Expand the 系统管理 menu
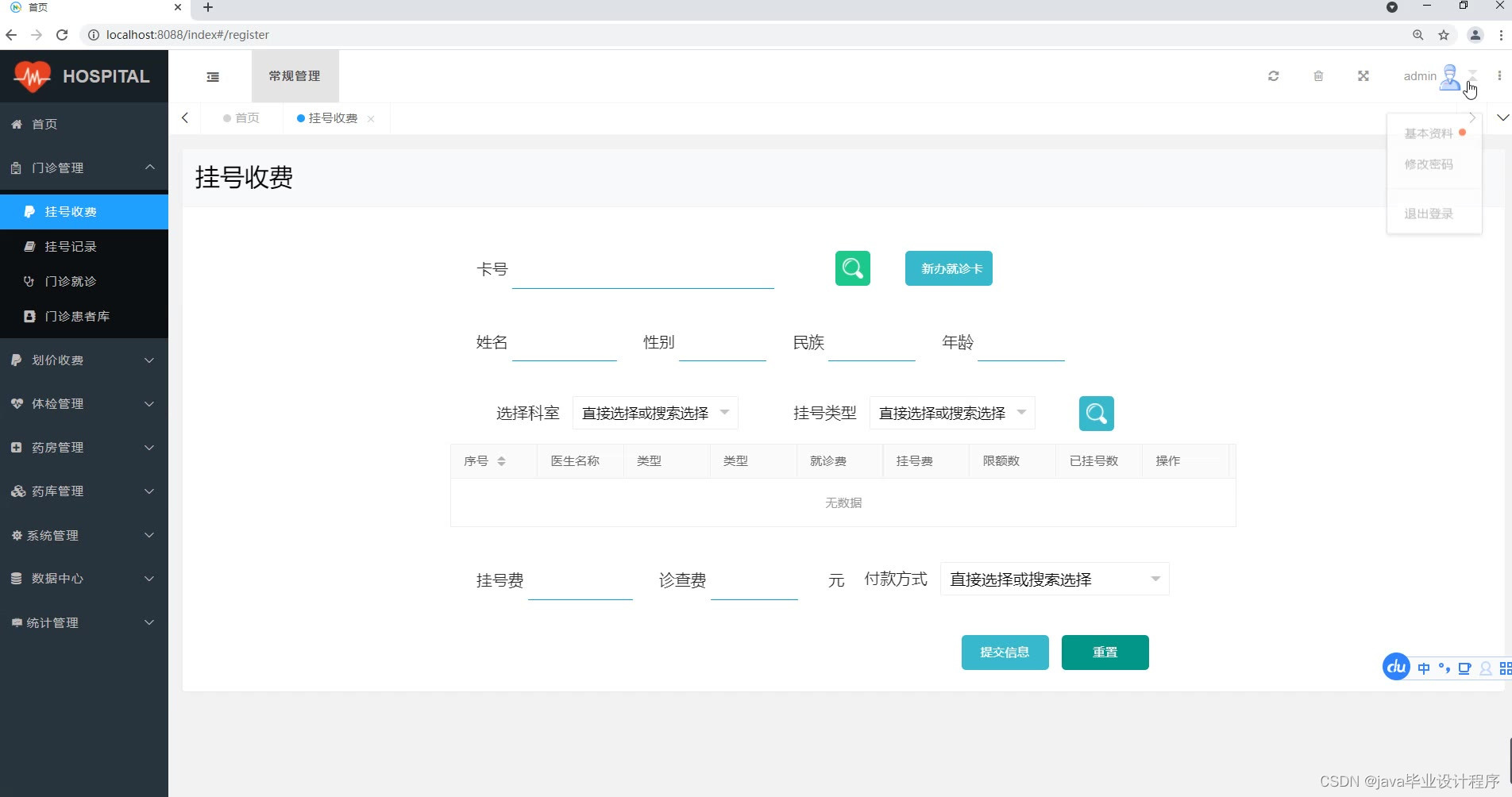 (x=84, y=536)
